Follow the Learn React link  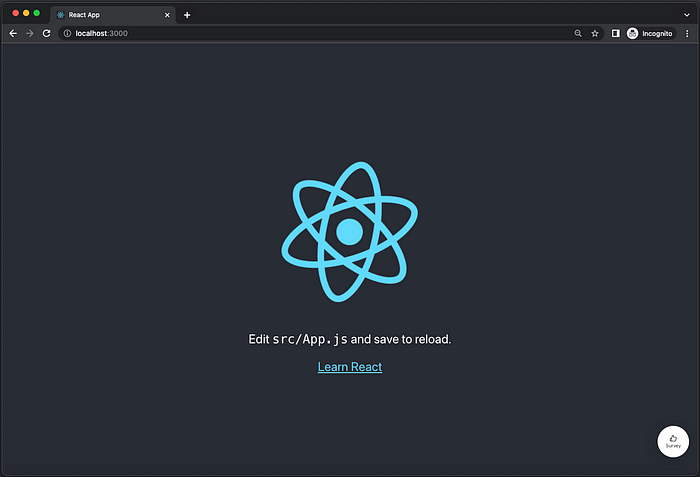click(x=350, y=367)
